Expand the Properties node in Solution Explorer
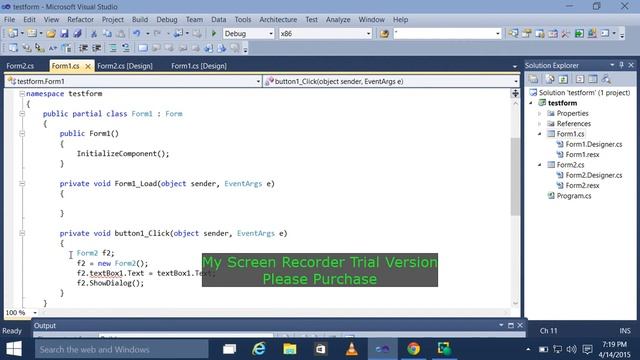Image resolution: width=640 pixels, height=360 pixels. (x=540, y=113)
